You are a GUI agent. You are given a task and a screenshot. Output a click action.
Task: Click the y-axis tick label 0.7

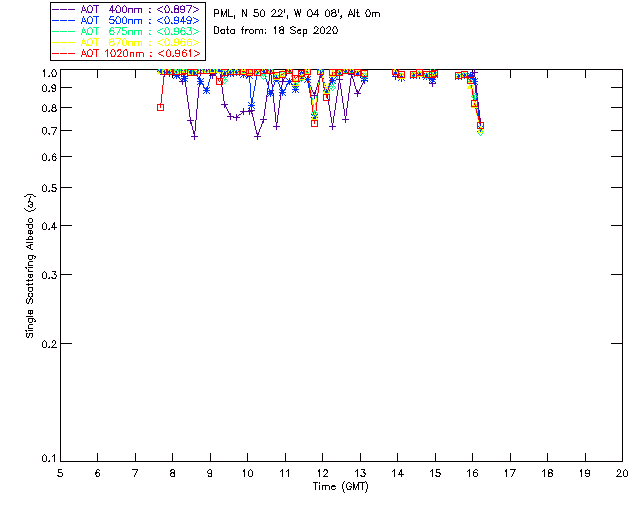click(49, 131)
